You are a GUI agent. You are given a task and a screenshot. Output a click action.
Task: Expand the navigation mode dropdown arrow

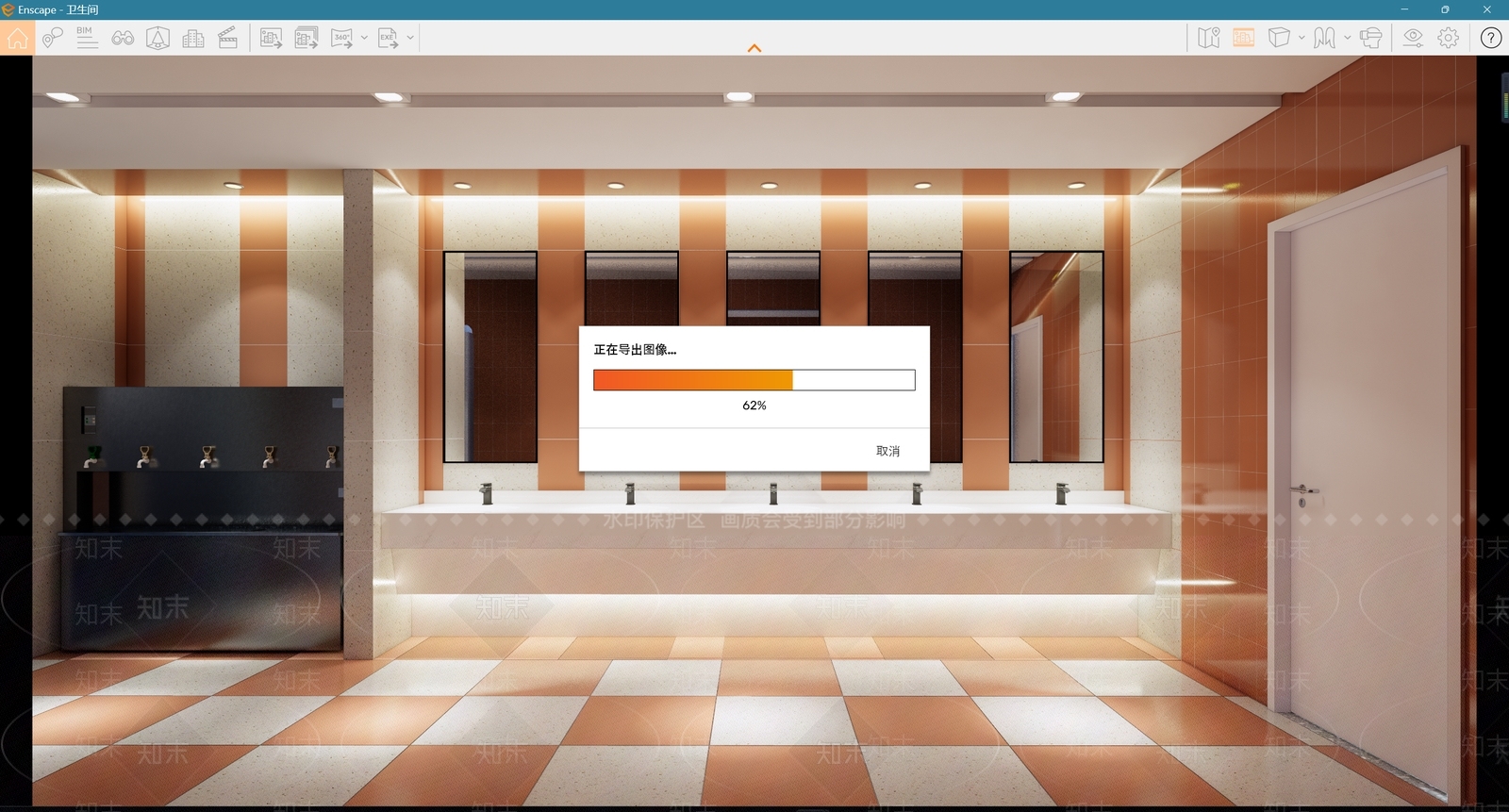point(1347,38)
